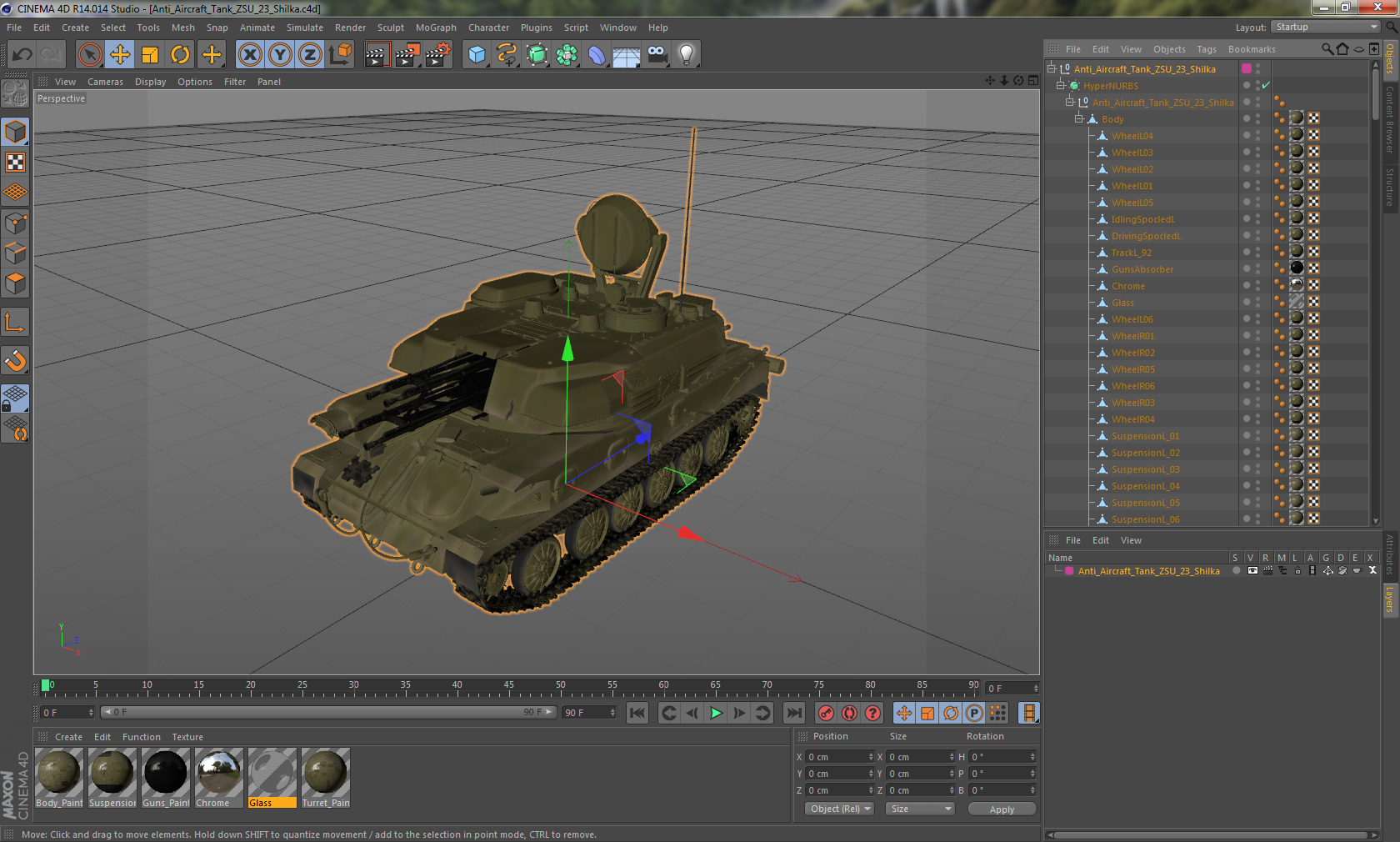Screen dimensions: 1400x842
Task: Toggle the coordinate system icon
Action: [340, 55]
